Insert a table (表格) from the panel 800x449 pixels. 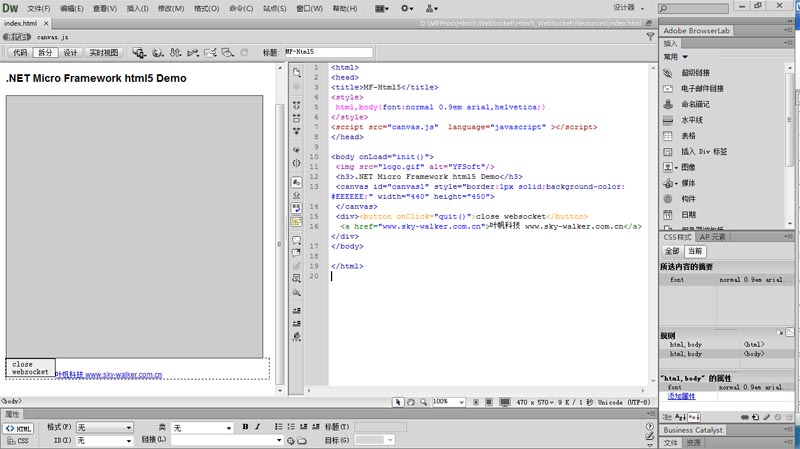[x=669, y=136]
